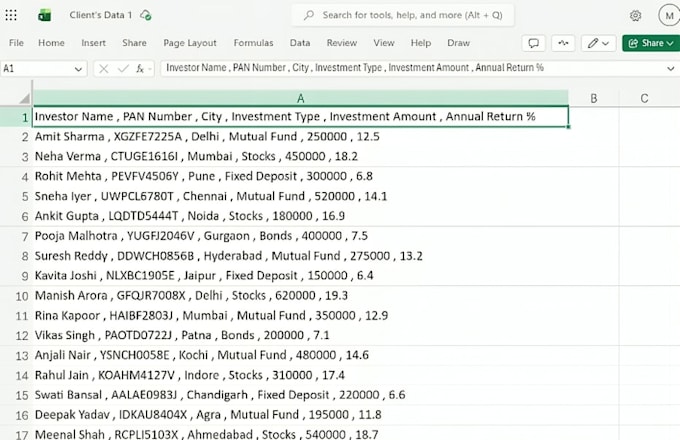Click the cloud saved status icon
Image resolution: width=680 pixels, height=440 pixels.
pos(146,15)
